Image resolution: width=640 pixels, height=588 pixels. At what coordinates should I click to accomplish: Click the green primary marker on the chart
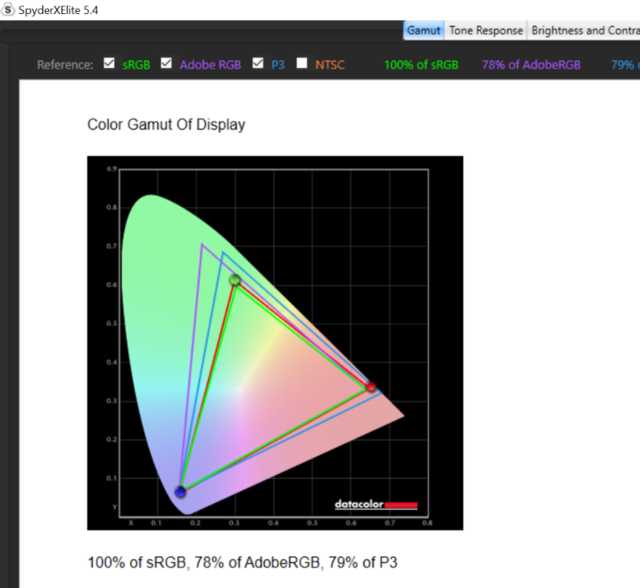235,281
